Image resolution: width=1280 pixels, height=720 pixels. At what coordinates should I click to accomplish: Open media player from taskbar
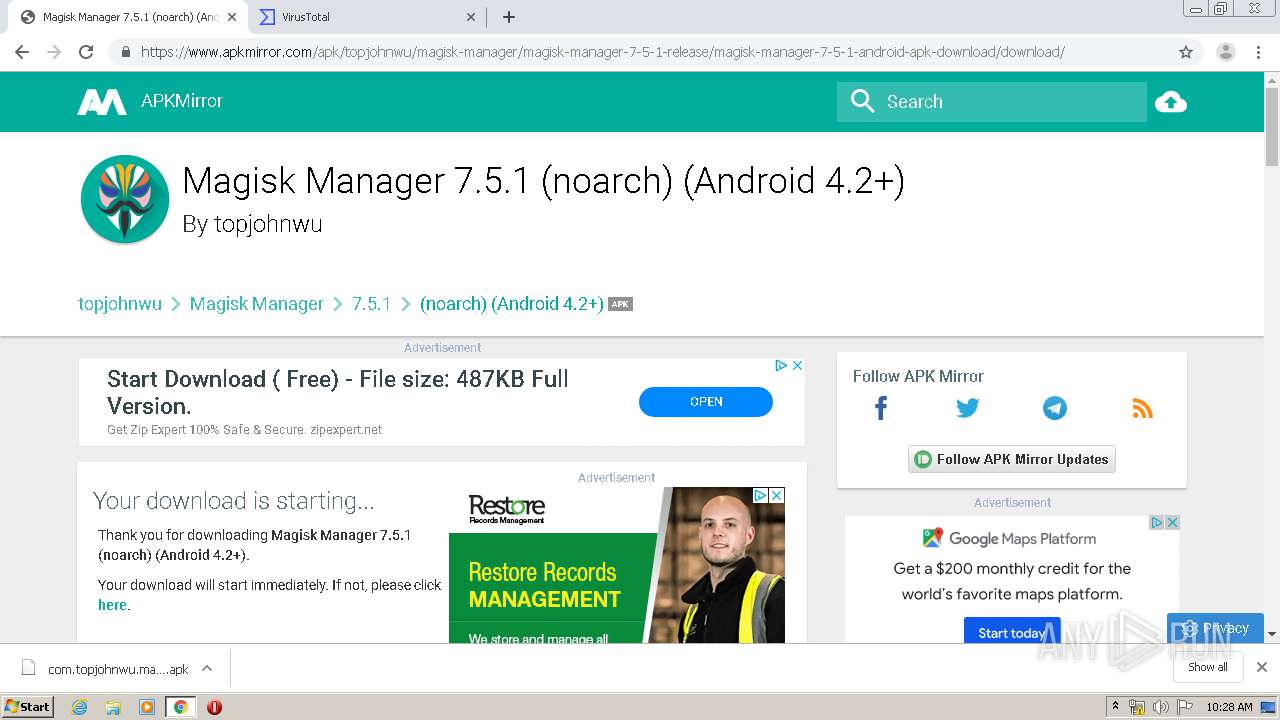tap(147, 707)
